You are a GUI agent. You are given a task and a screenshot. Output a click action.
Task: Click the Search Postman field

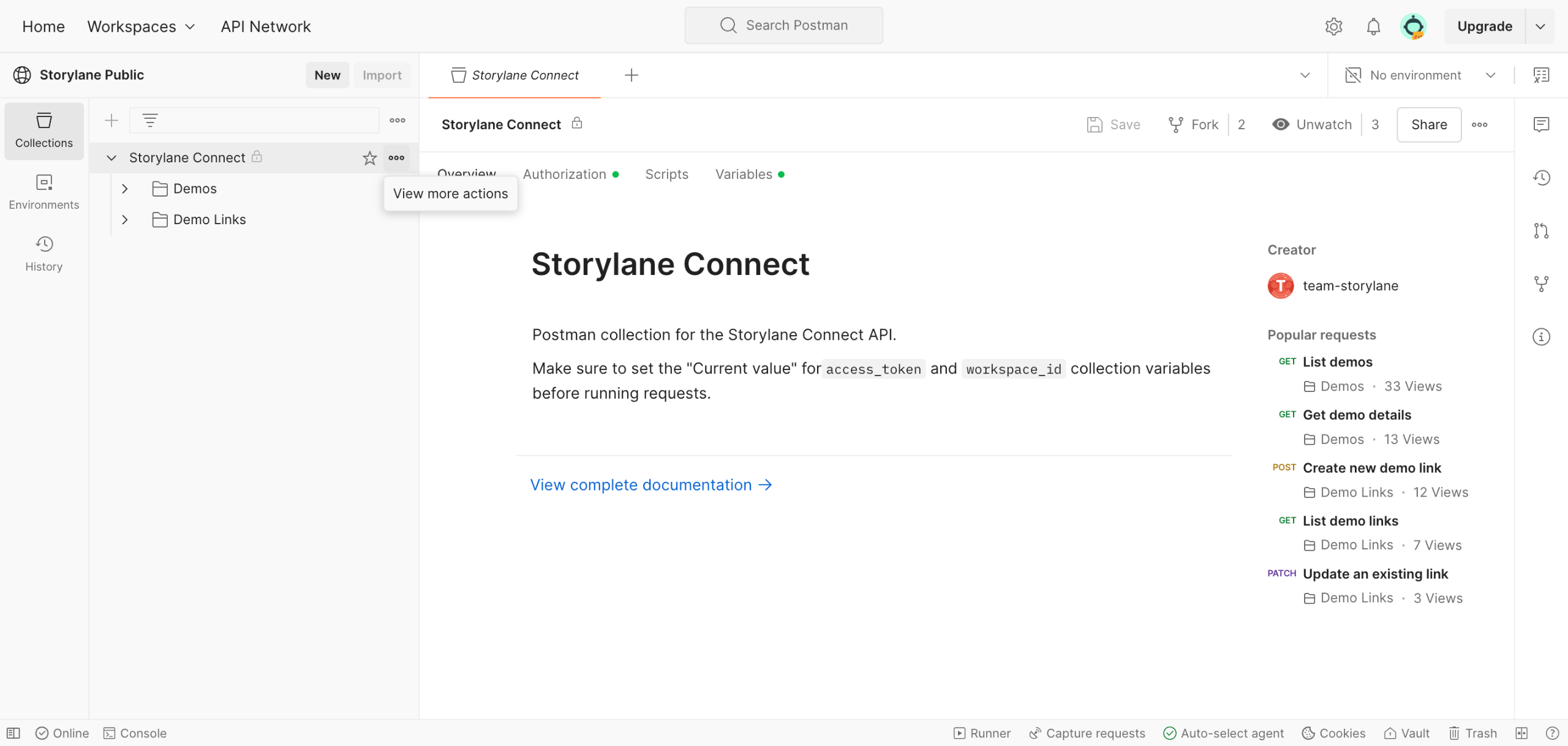pos(783,25)
